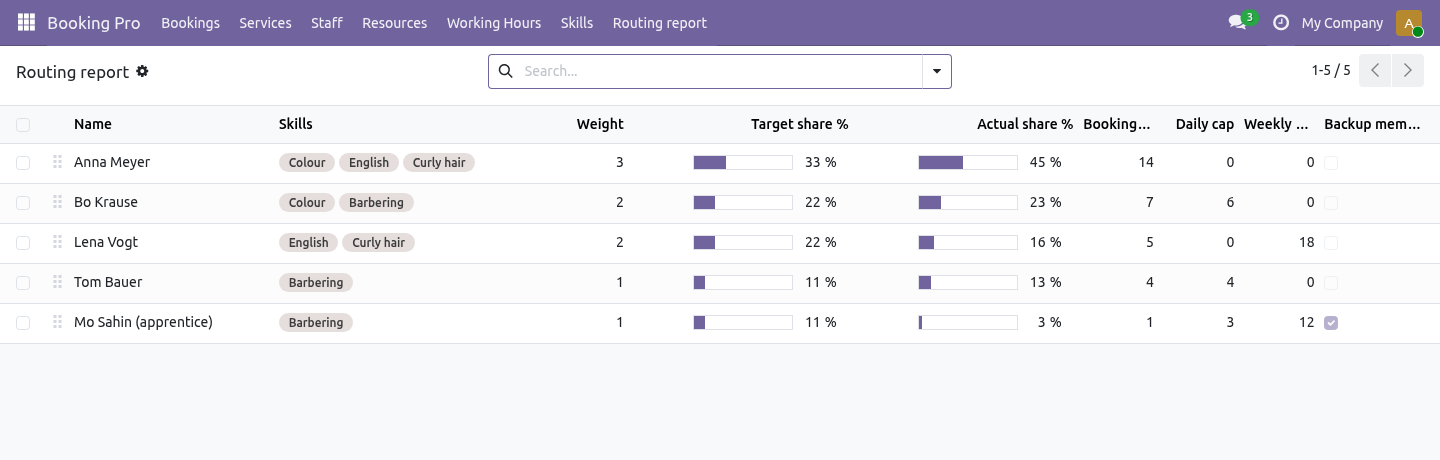Image resolution: width=1440 pixels, height=460 pixels.
Task: Click the search magnifier icon
Action: click(x=505, y=71)
